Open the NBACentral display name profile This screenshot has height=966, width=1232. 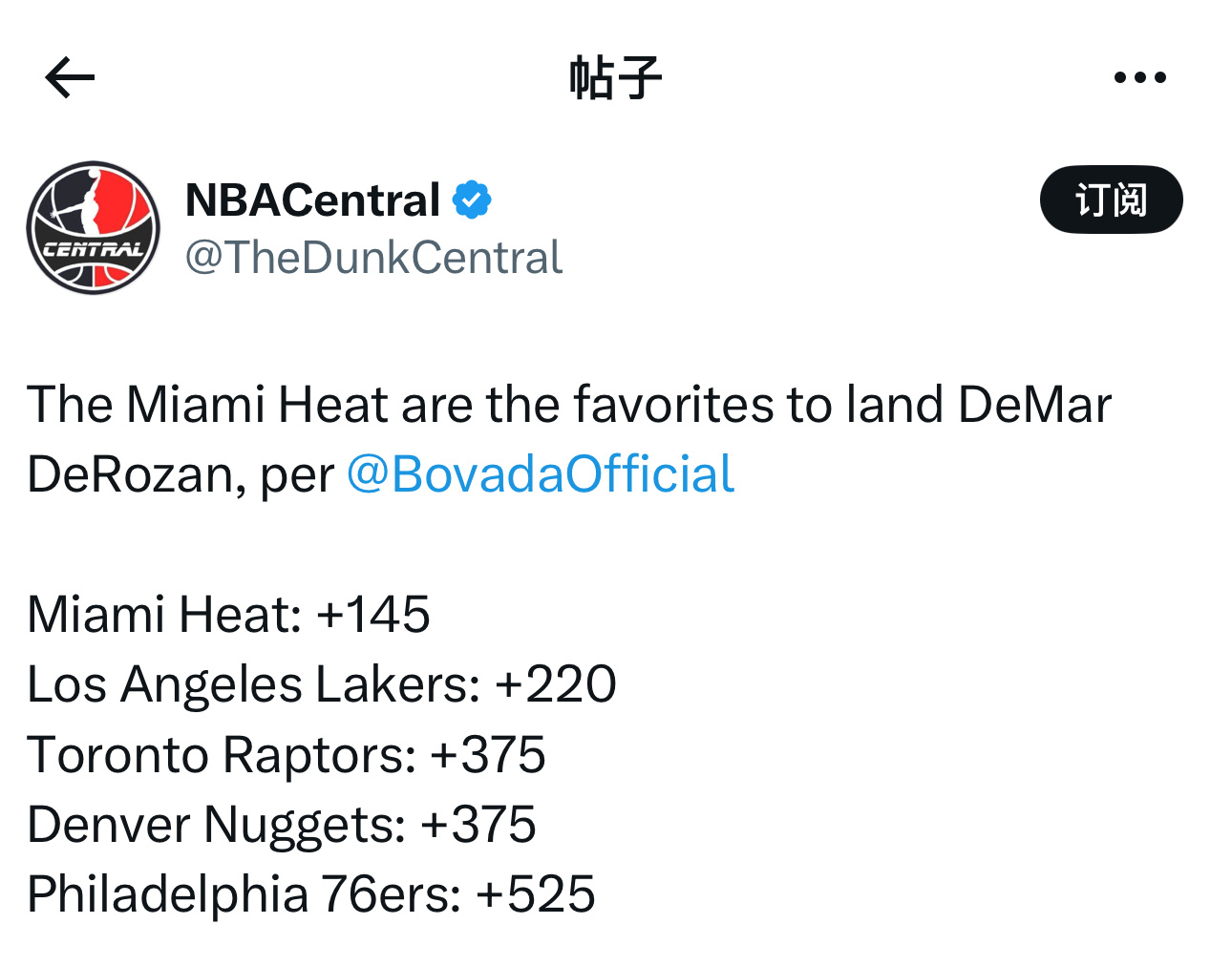point(312,200)
